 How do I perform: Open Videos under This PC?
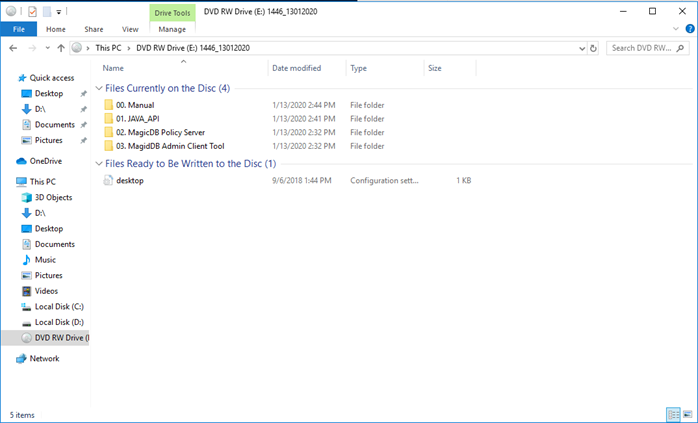point(46,291)
